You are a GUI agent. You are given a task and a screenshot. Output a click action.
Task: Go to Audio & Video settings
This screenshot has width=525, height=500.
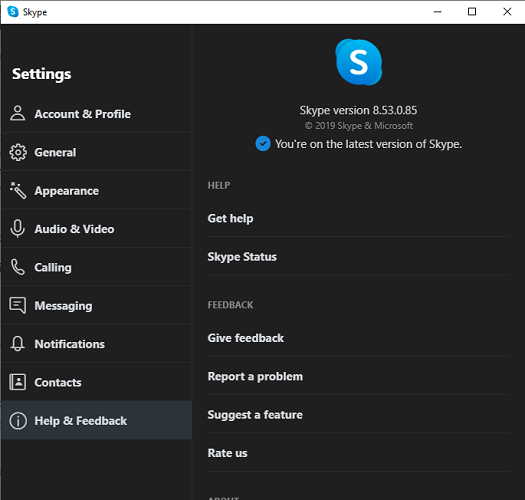click(x=96, y=229)
